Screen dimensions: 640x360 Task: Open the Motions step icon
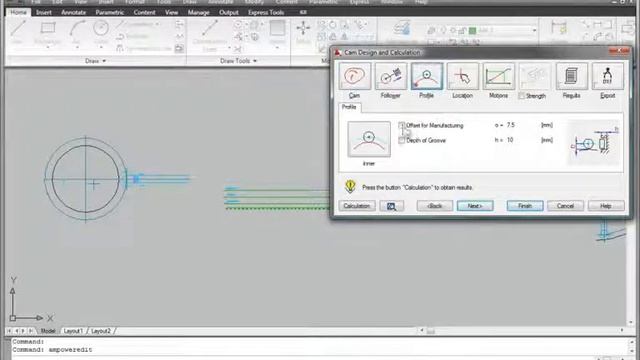pyautogui.click(x=498, y=76)
